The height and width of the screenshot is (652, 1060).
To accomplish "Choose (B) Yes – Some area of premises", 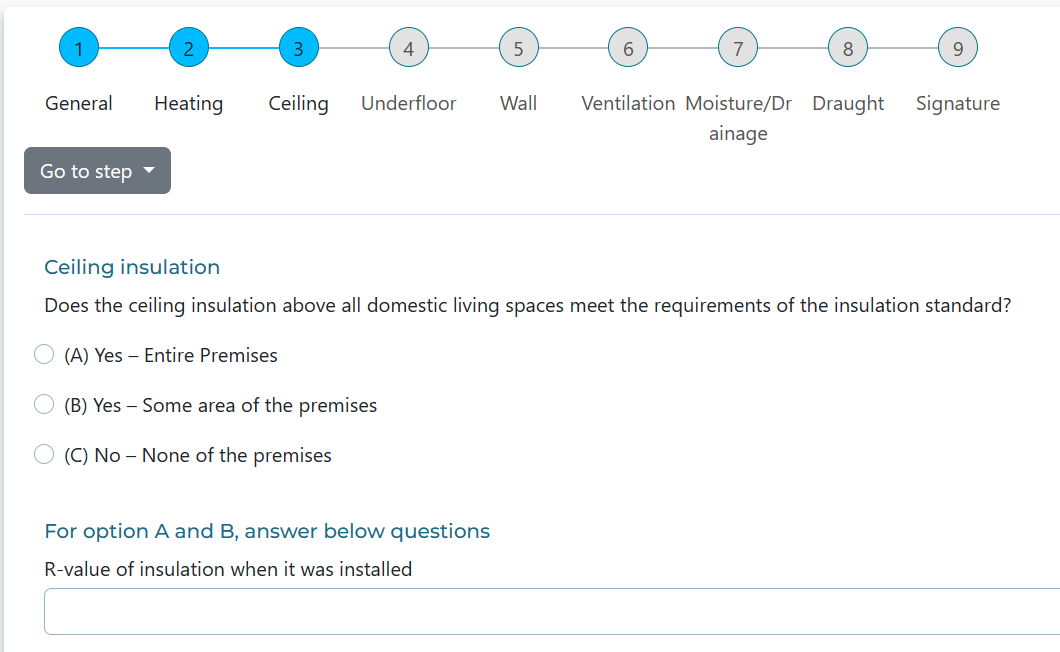I will pos(44,404).
